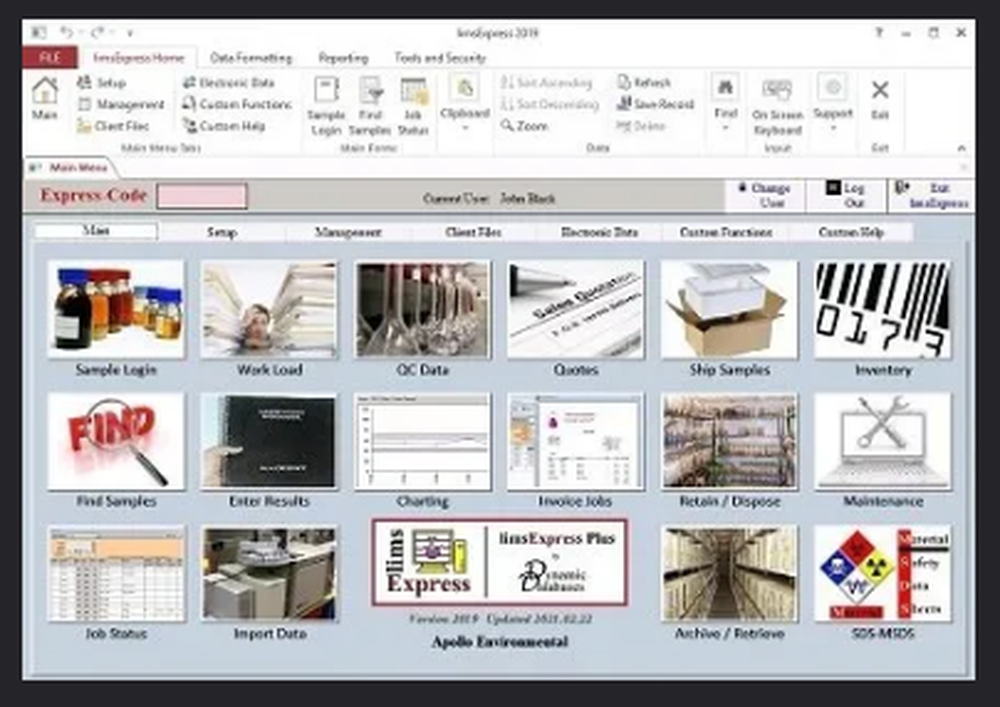This screenshot has width=1000, height=707.
Task: Open the Ship Samples module
Action: [x=730, y=309]
